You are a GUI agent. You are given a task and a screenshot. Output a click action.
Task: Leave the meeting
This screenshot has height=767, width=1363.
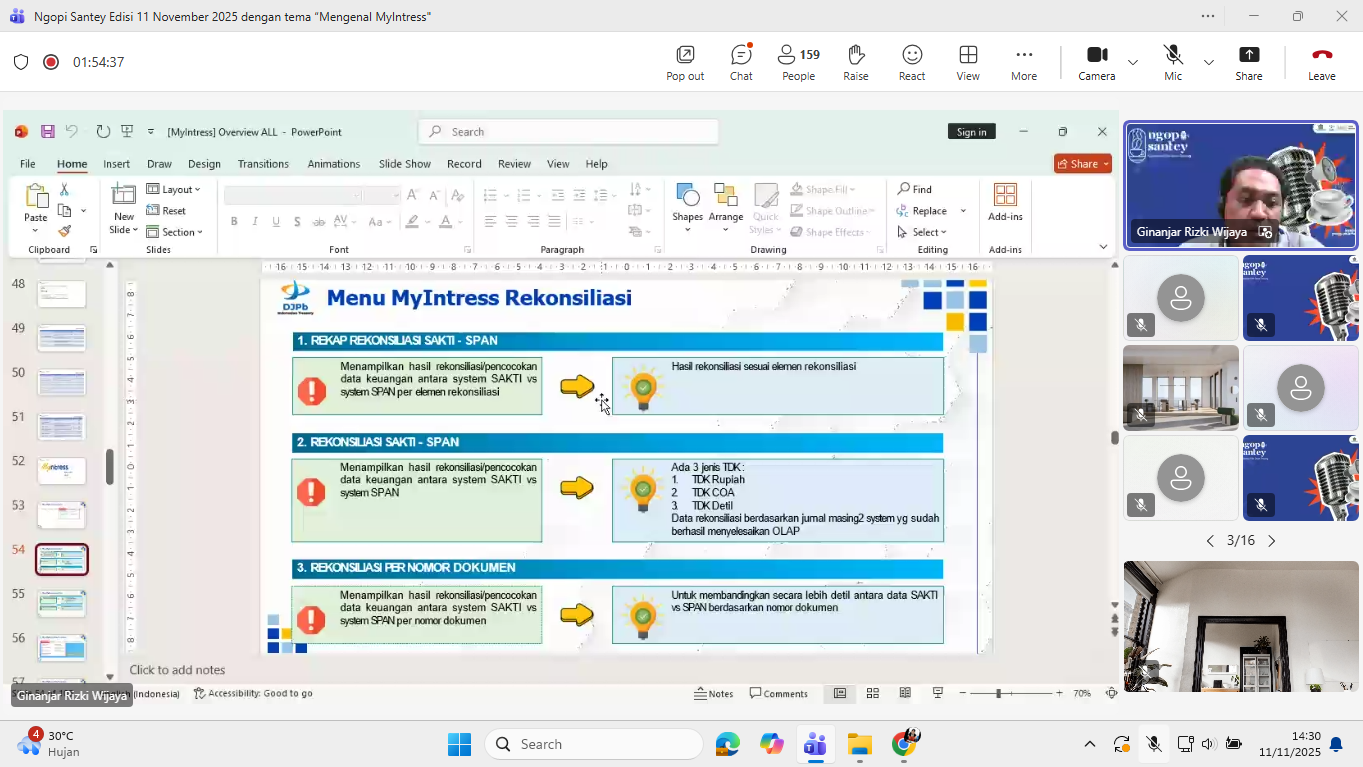tap(1321, 62)
